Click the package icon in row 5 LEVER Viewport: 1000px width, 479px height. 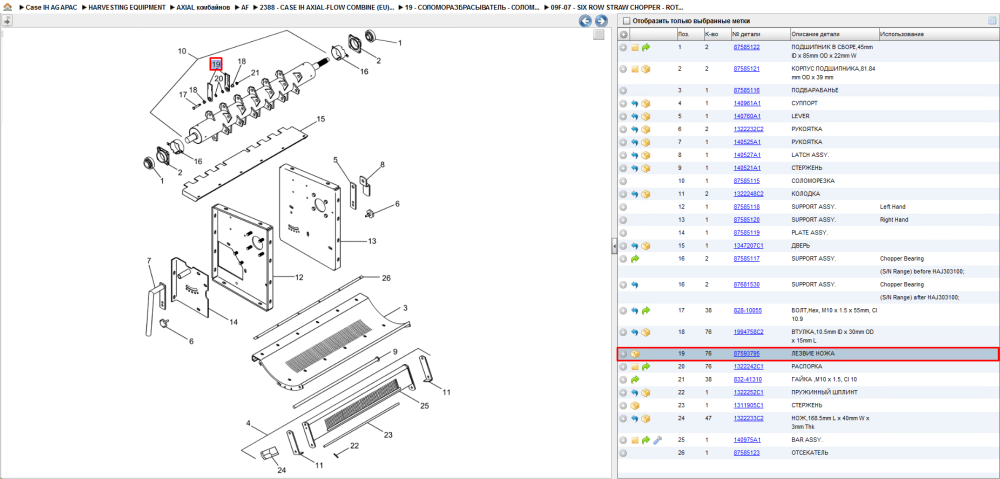[x=645, y=116]
